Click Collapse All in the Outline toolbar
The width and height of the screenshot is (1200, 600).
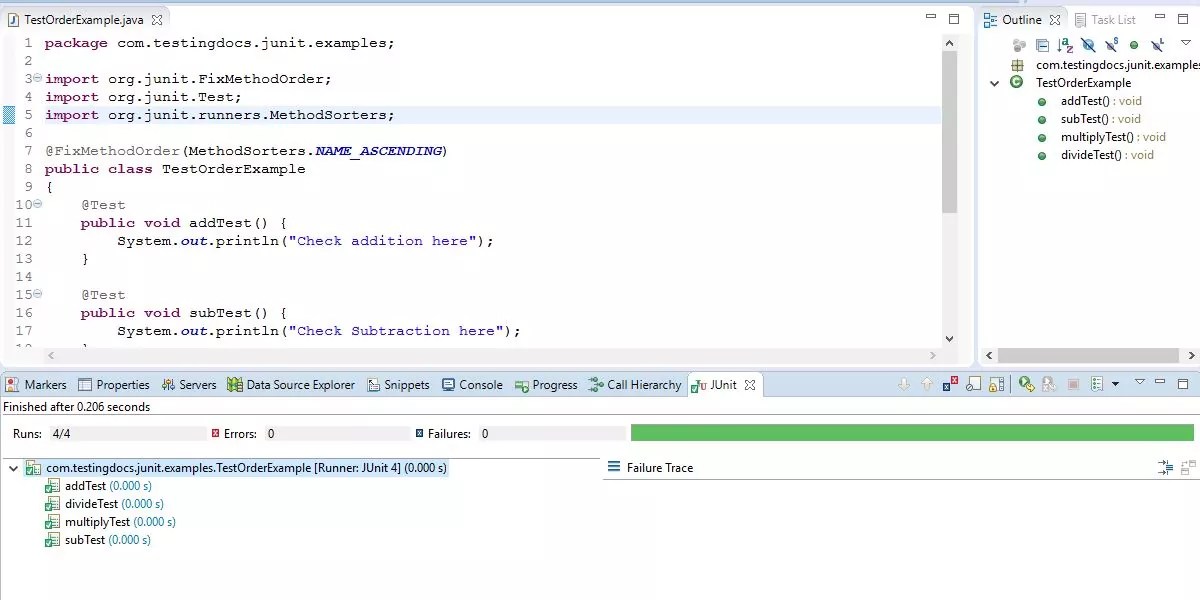pyautogui.click(x=1042, y=45)
